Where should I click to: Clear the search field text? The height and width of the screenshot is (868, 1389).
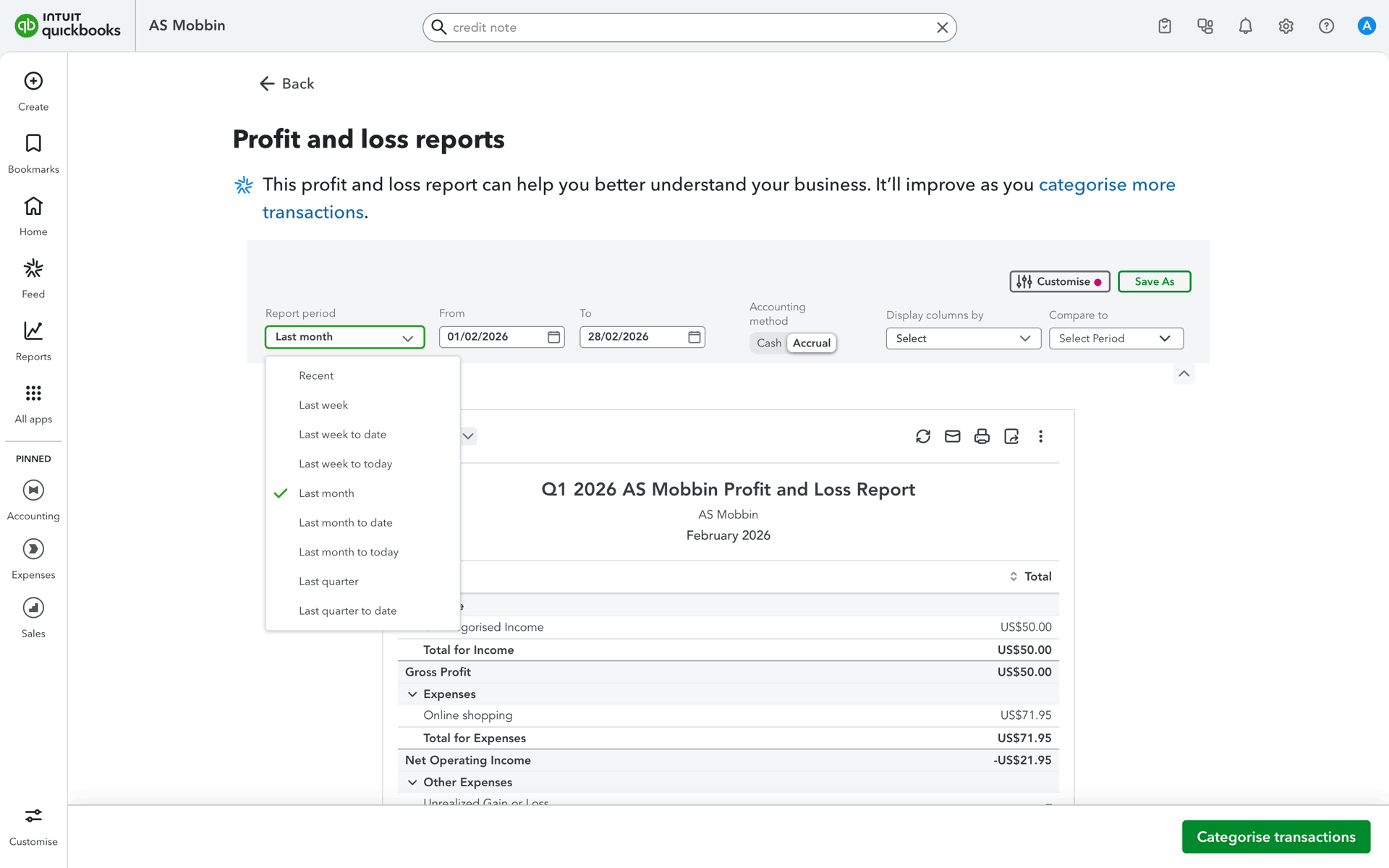click(x=942, y=27)
